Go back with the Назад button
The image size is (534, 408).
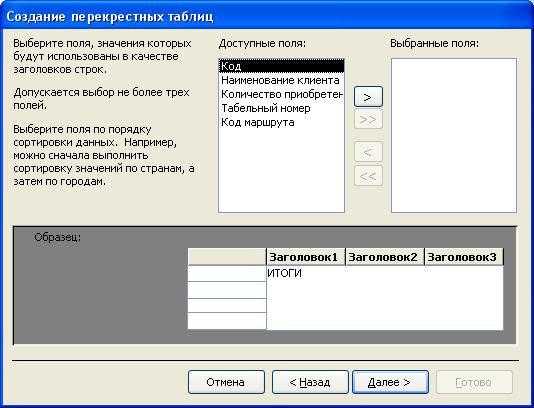[x=310, y=382]
